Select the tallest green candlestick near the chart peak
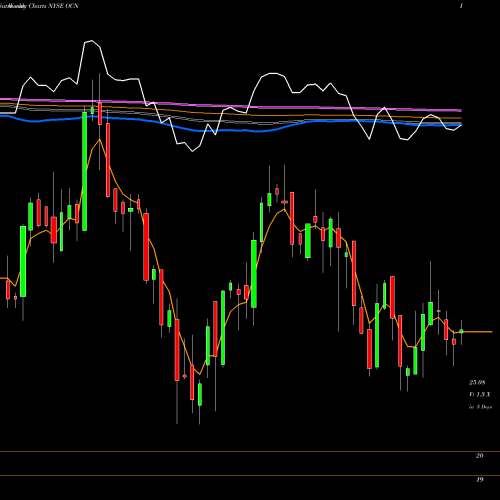This screenshot has width=500, height=500. [85, 171]
